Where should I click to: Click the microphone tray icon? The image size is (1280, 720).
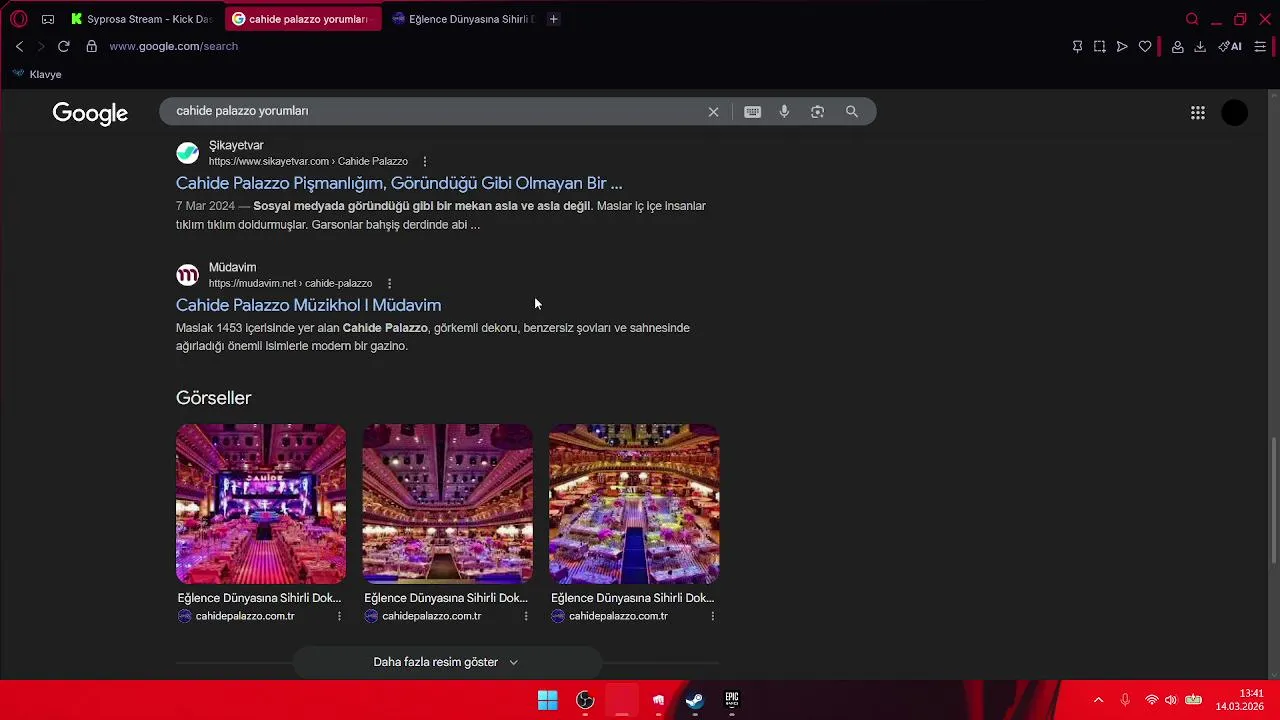1125,700
